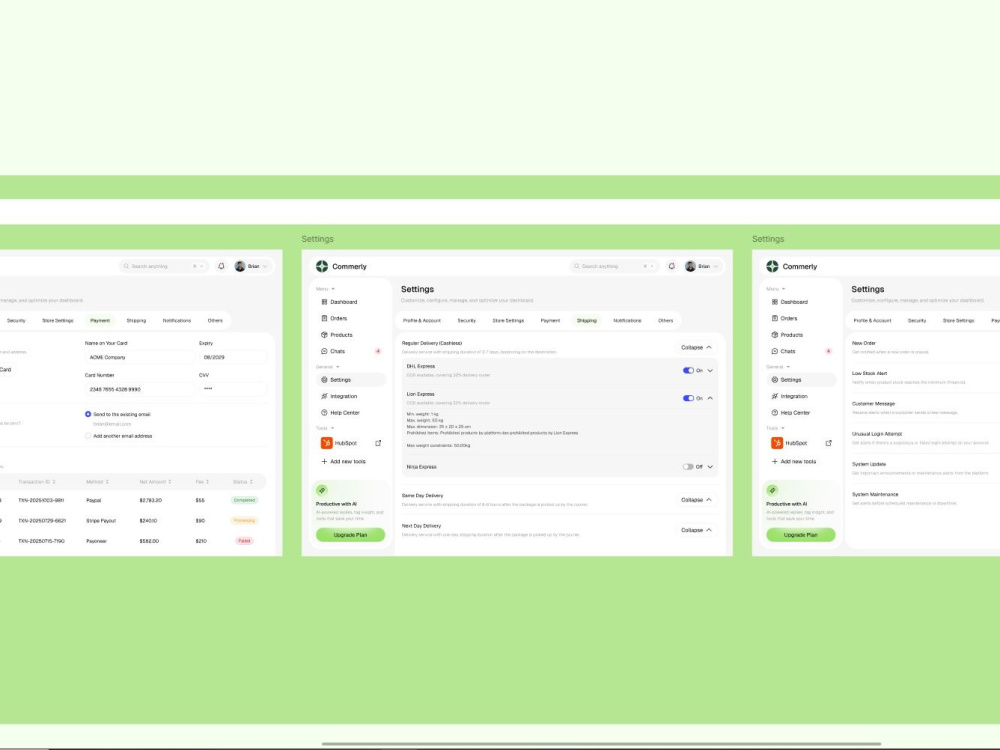Screen dimensions: 1000x750
Task: Click notification bell in middle frame header
Action: (x=672, y=266)
